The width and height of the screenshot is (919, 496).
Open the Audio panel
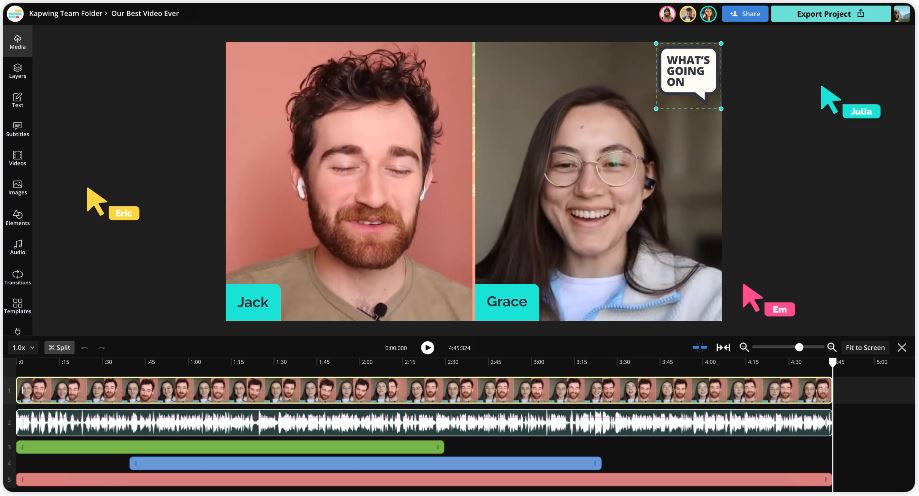[x=17, y=246]
